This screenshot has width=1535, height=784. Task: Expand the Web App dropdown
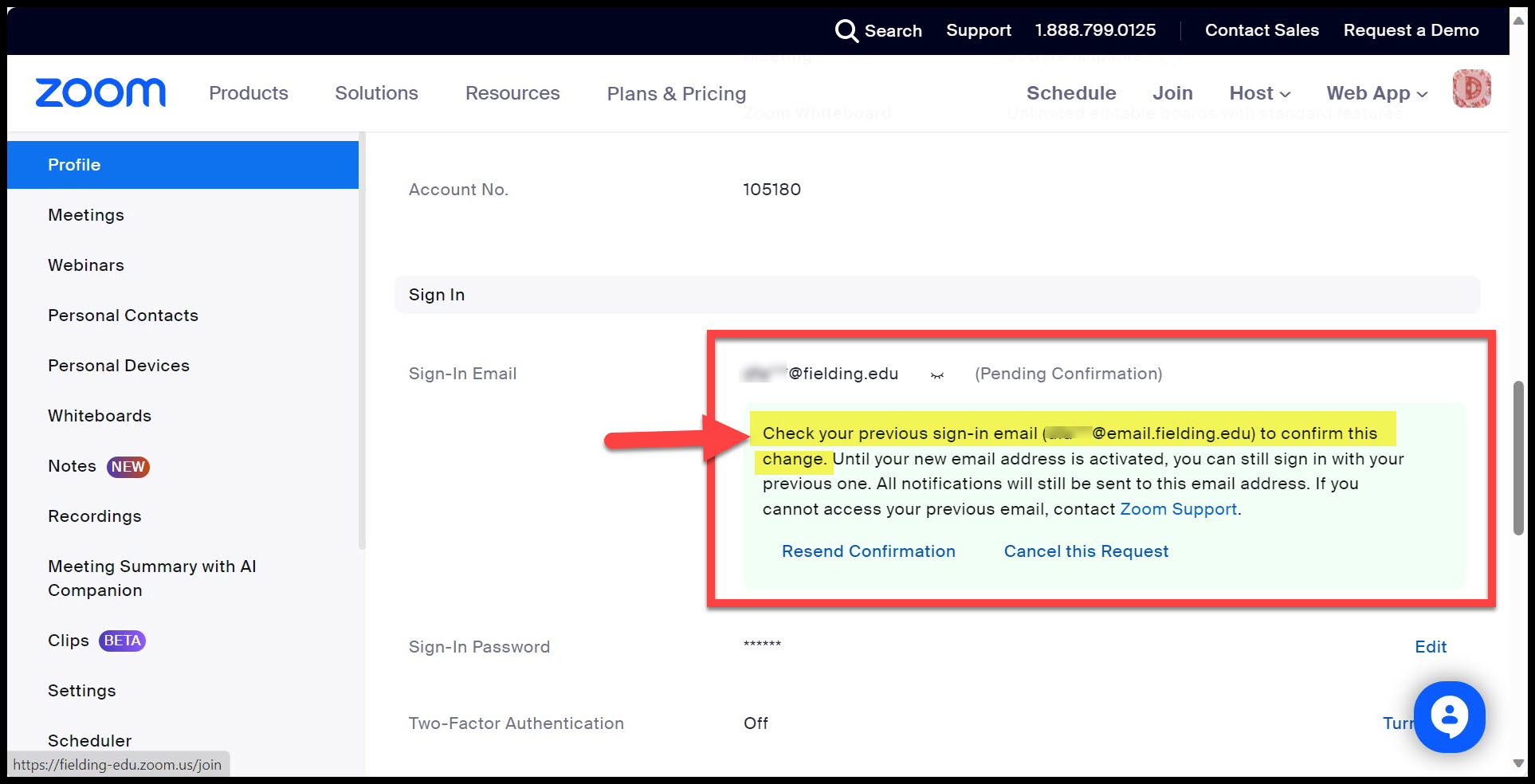pyautogui.click(x=1376, y=93)
